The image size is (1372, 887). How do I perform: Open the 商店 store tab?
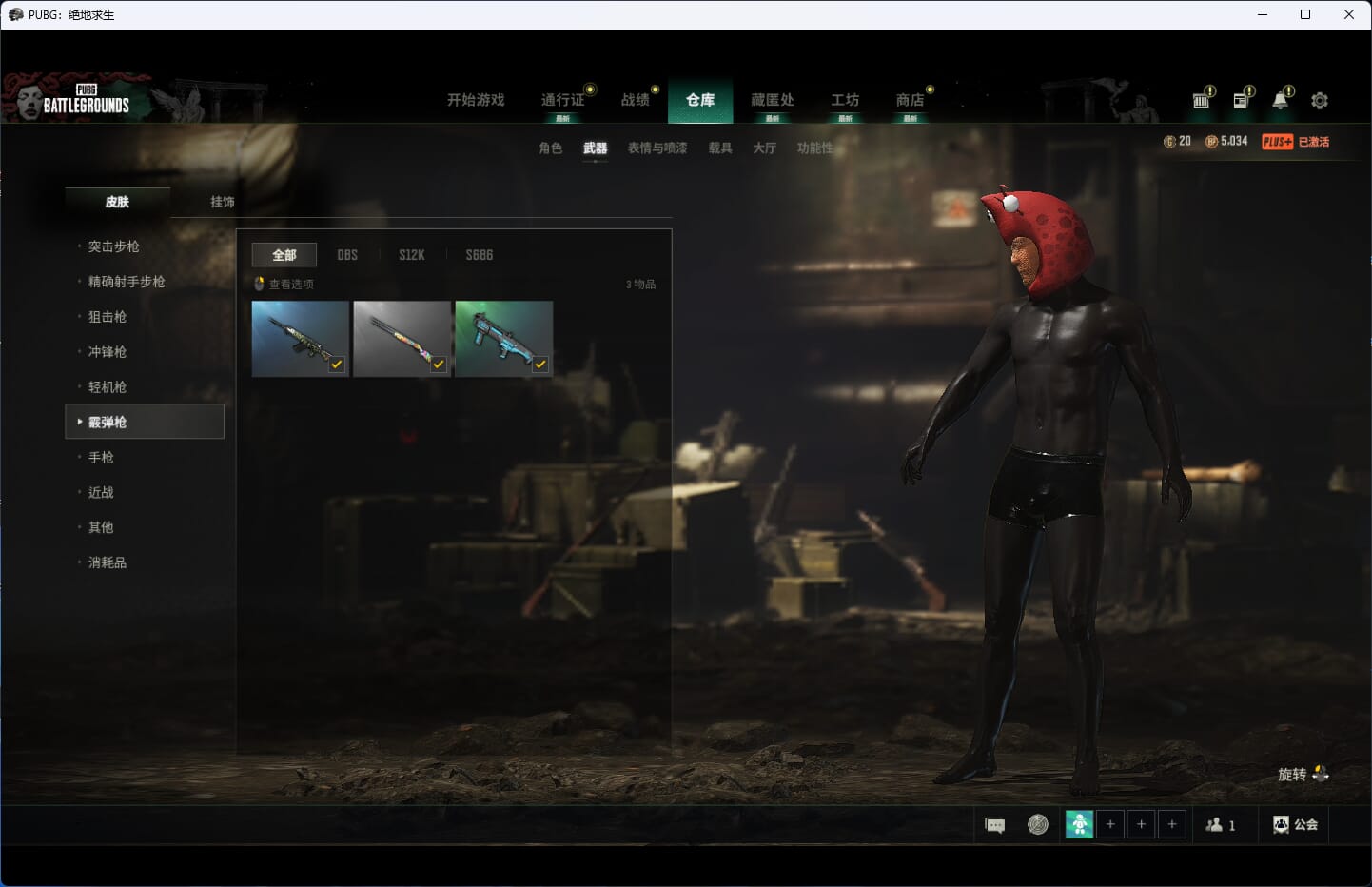[x=910, y=100]
